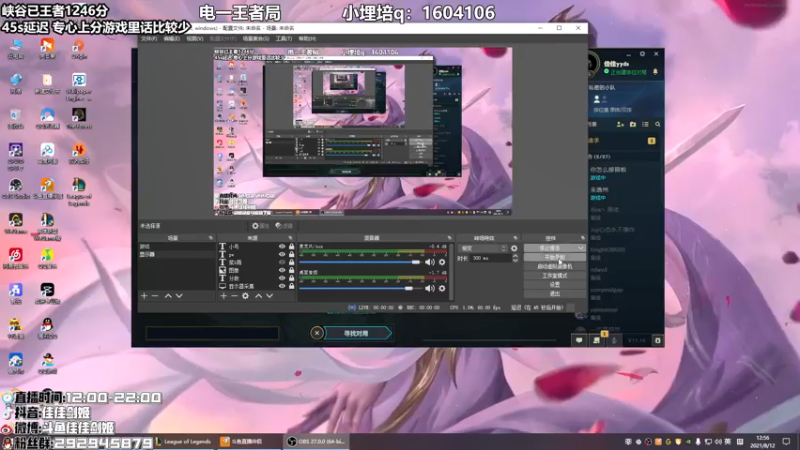800x450 pixels.
Task: Open the 文件(F) menu in OBS
Action: pyautogui.click(x=149, y=39)
